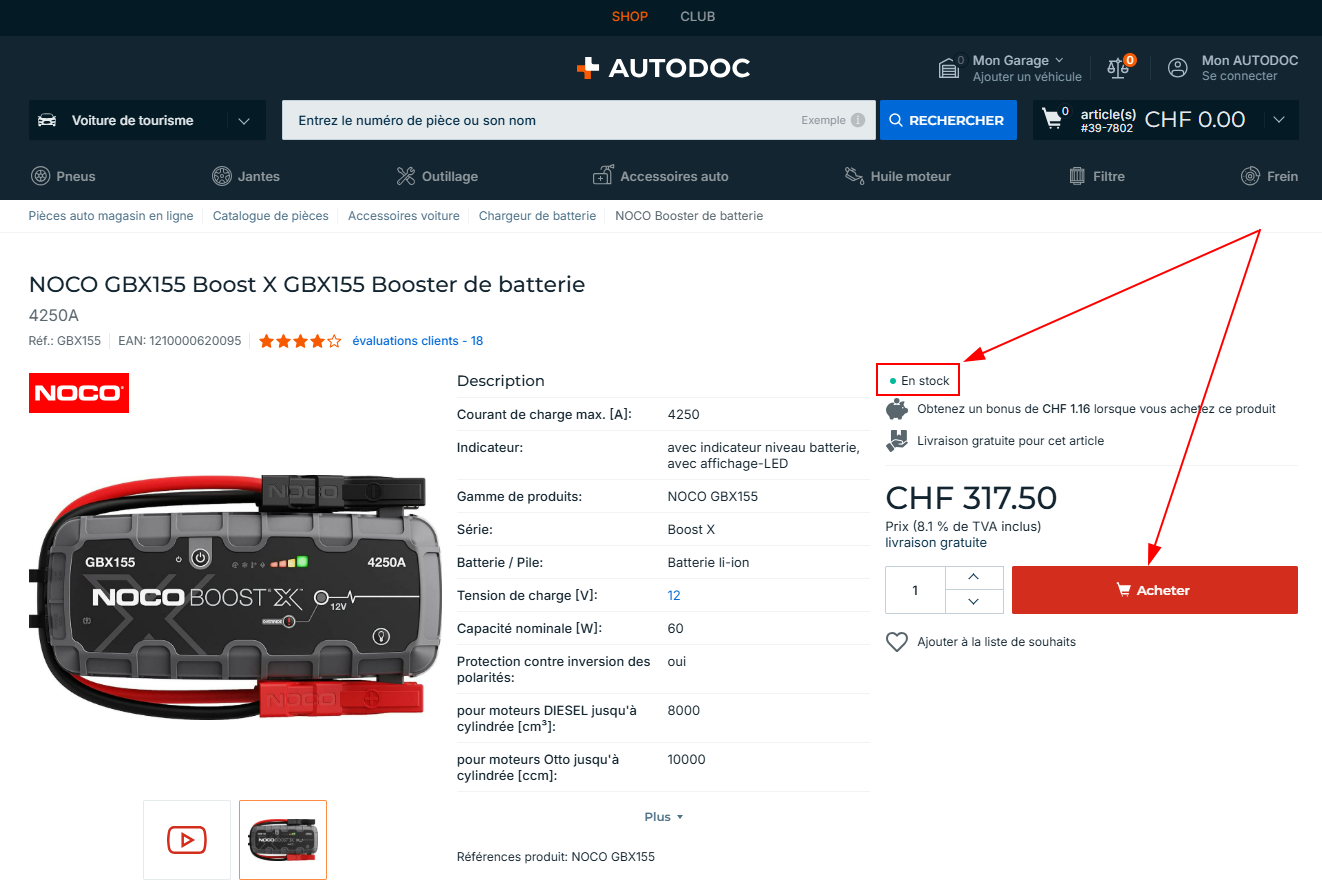Viewport: 1322px width, 895px height.
Task: Open the Huile moteur menu item
Action: (x=897, y=176)
